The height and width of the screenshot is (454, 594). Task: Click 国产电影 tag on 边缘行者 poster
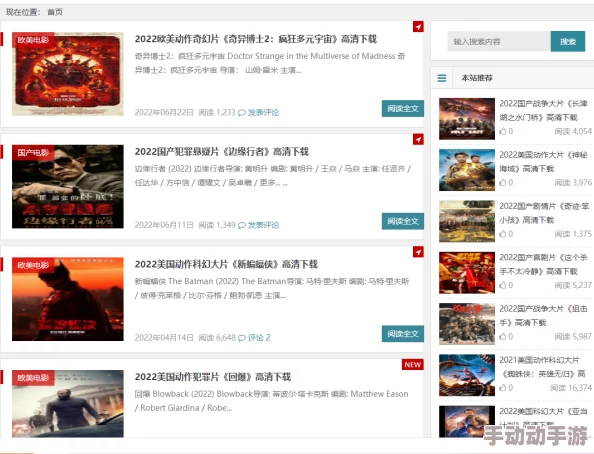(33, 152)
